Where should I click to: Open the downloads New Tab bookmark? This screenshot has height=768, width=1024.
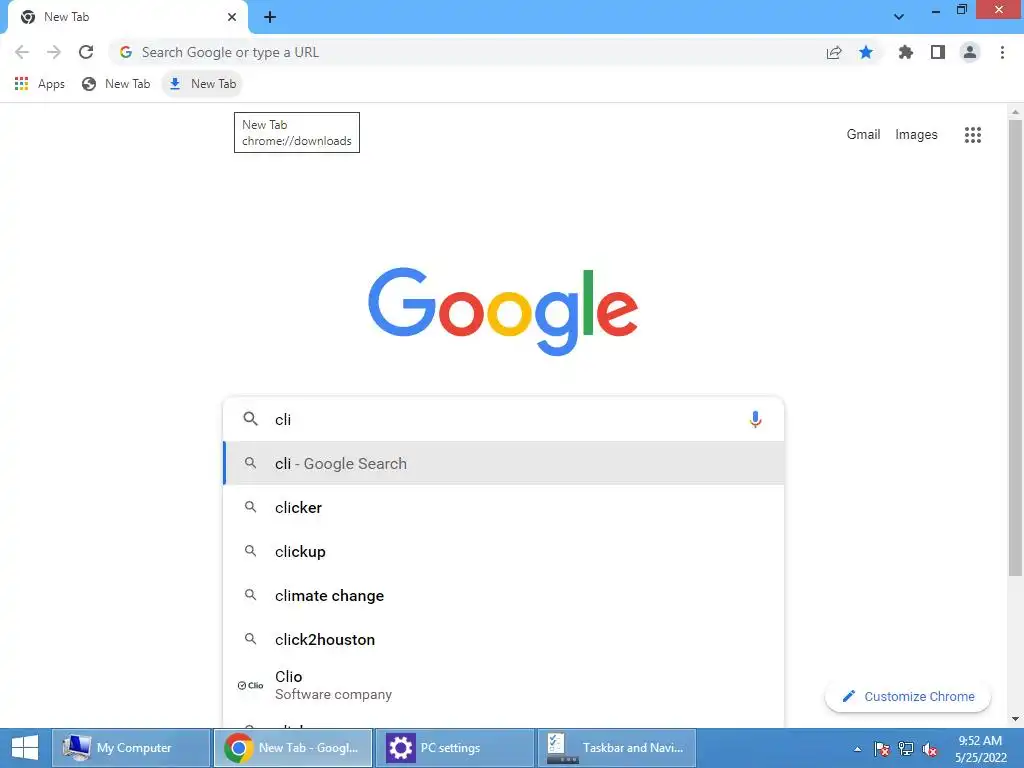point(202,84)
